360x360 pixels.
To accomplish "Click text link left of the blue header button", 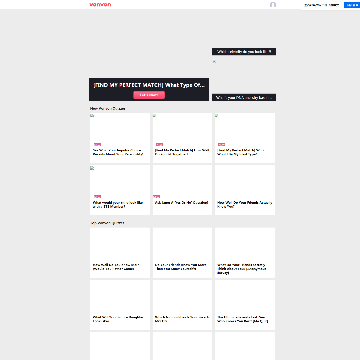I will (322, 5).
